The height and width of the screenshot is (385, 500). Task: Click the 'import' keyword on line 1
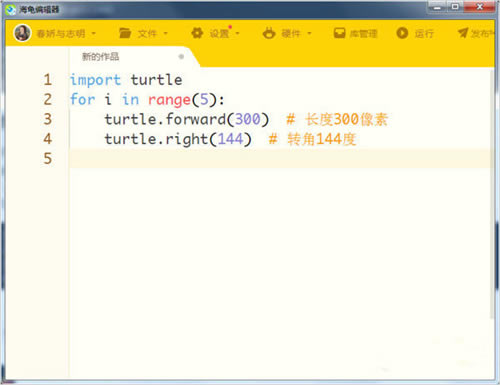tap(95, 80)
